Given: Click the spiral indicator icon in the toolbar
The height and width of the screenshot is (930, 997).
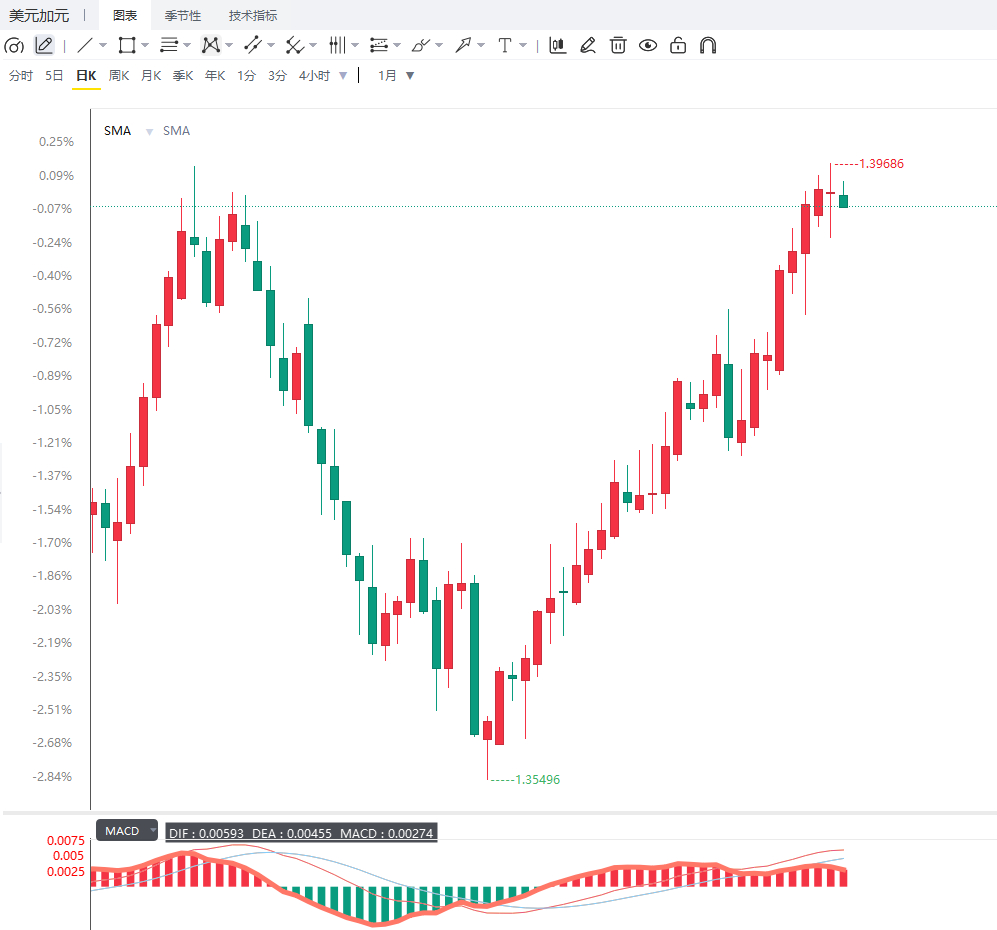Looking at the screenshot, I should pyautogui.click(x=14, y=46).
